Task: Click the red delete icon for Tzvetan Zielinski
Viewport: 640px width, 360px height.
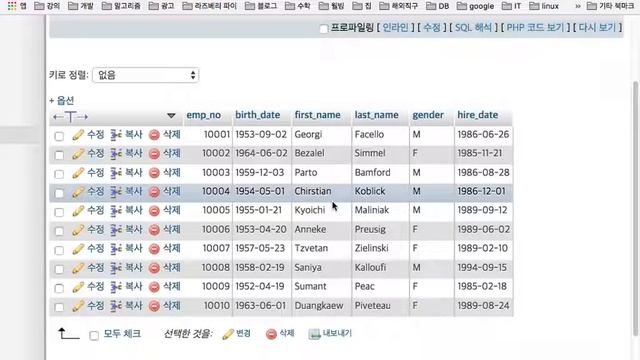Action: pyautogui.click(x=154, y=249)
